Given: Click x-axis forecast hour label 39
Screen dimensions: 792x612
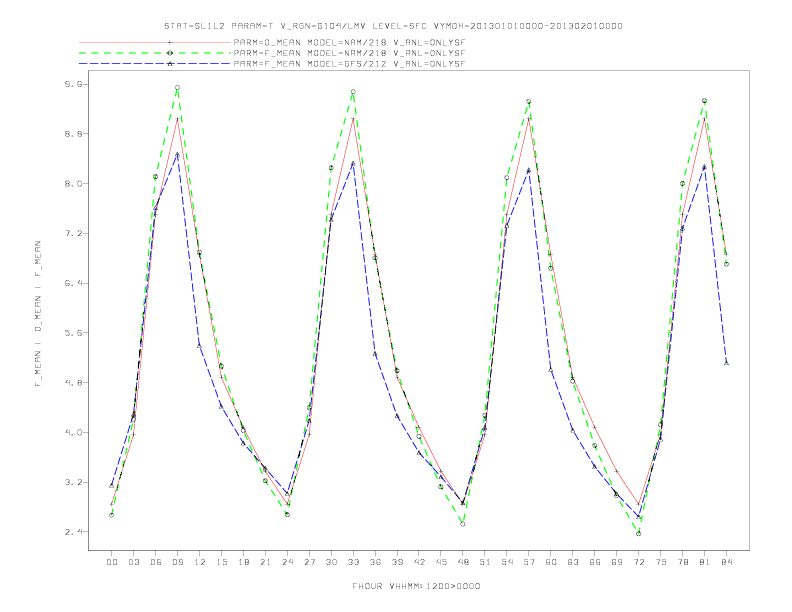Looking at the screenshot, I should pyautogui.click(x=397, y=562).
